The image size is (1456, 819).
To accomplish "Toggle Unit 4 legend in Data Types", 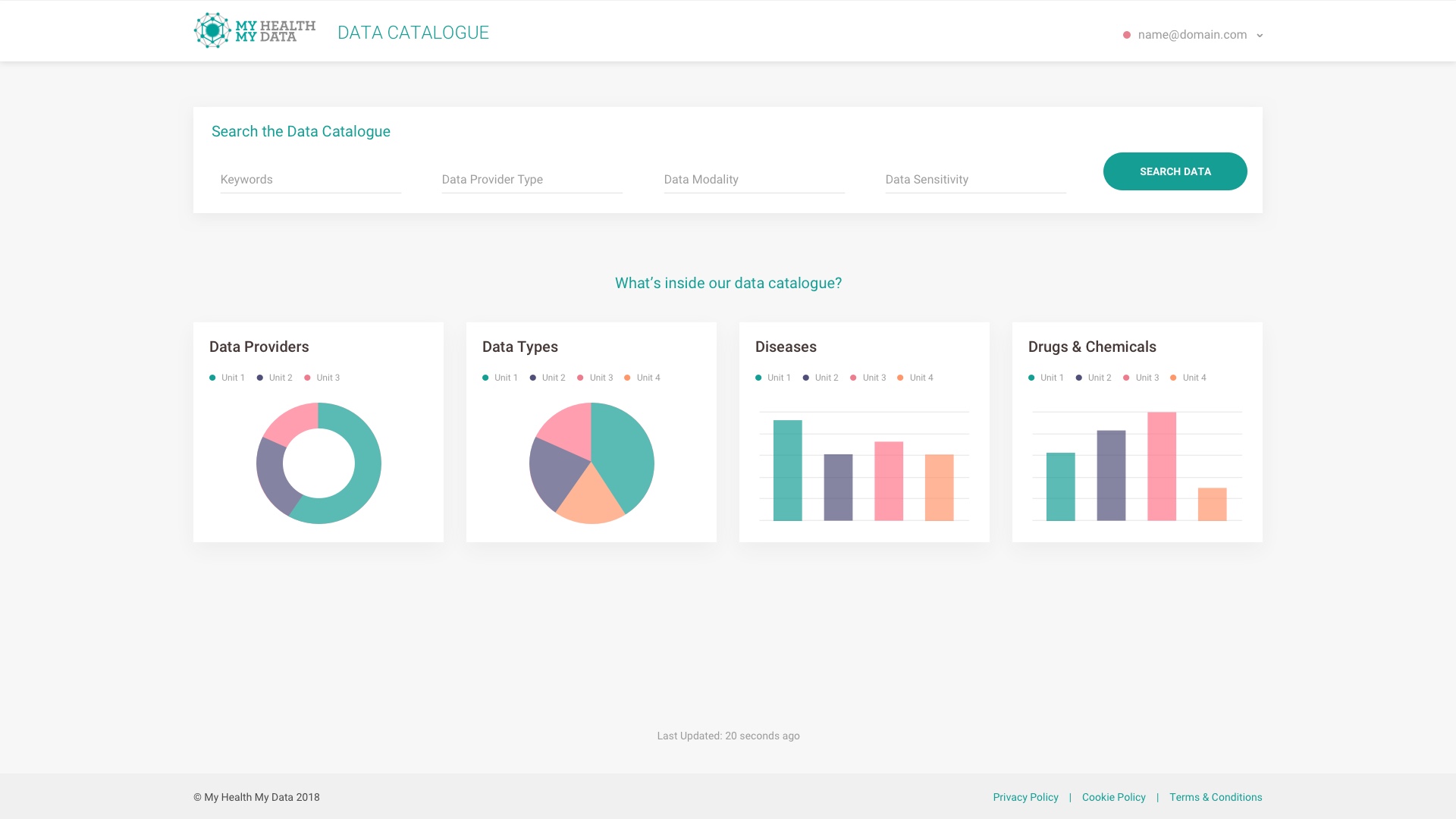I will point(642,378).
